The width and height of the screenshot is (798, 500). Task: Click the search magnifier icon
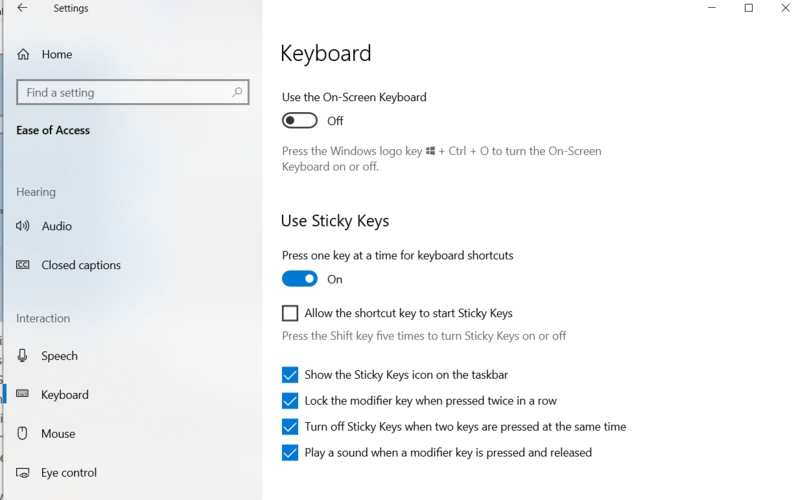237,93
